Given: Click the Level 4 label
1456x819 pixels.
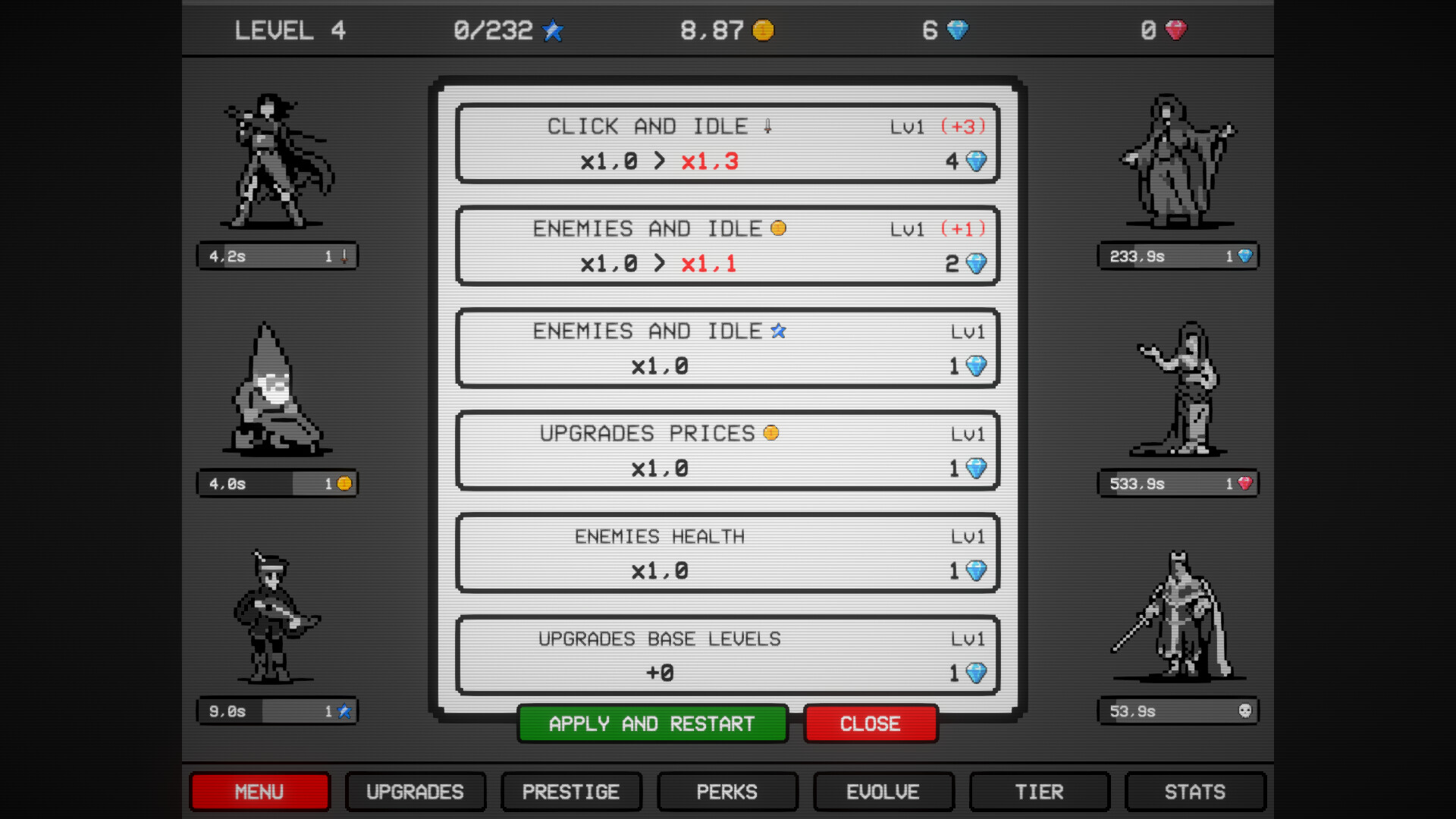Looking at the screenshot, I should pos(290,30).
